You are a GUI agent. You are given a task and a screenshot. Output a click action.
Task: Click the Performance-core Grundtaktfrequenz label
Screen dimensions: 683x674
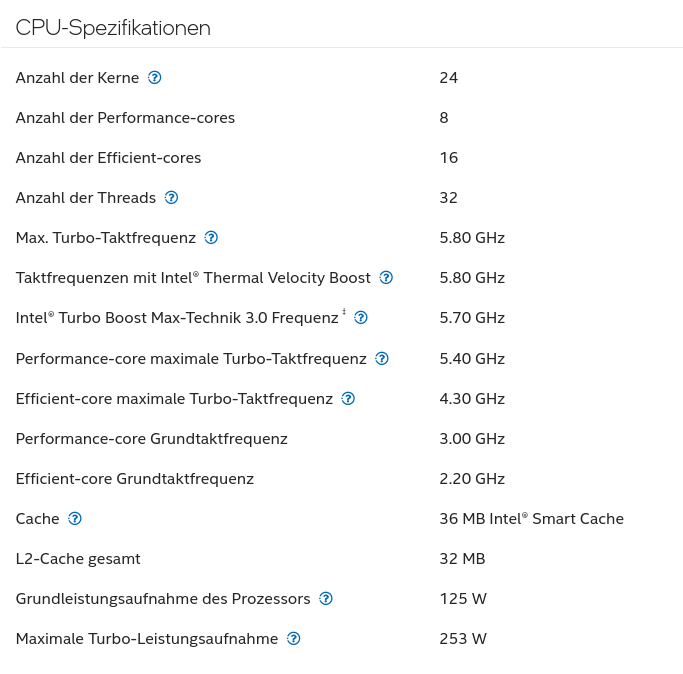pos(151,439)
